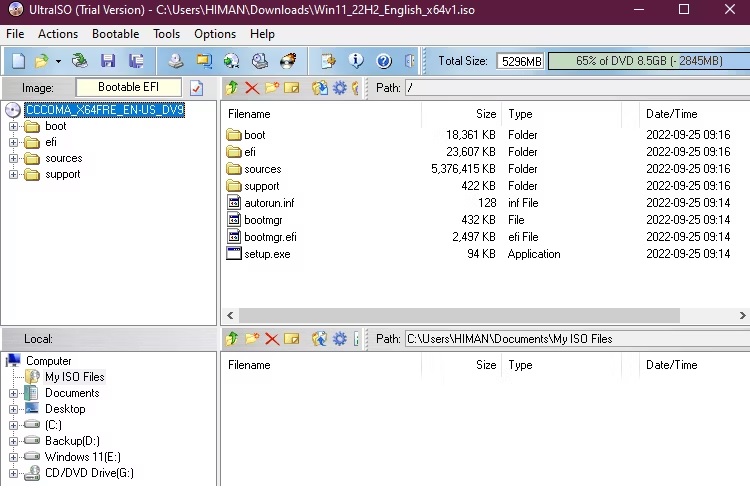
Task: Click the local pane red X Delete icon
Action: point(272,339)
